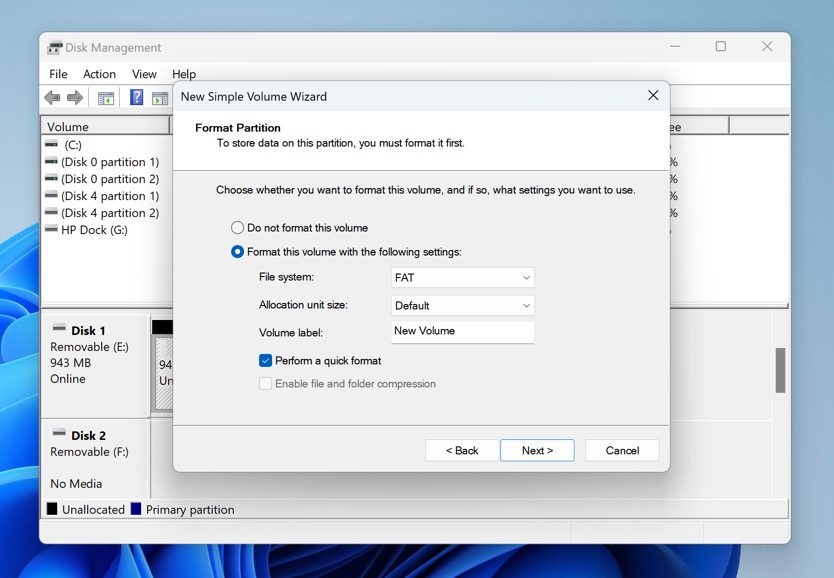The width and height of the screenshot is (834, 578).
Task: Click the Next button in the wizard
Action: pos(537,450)
